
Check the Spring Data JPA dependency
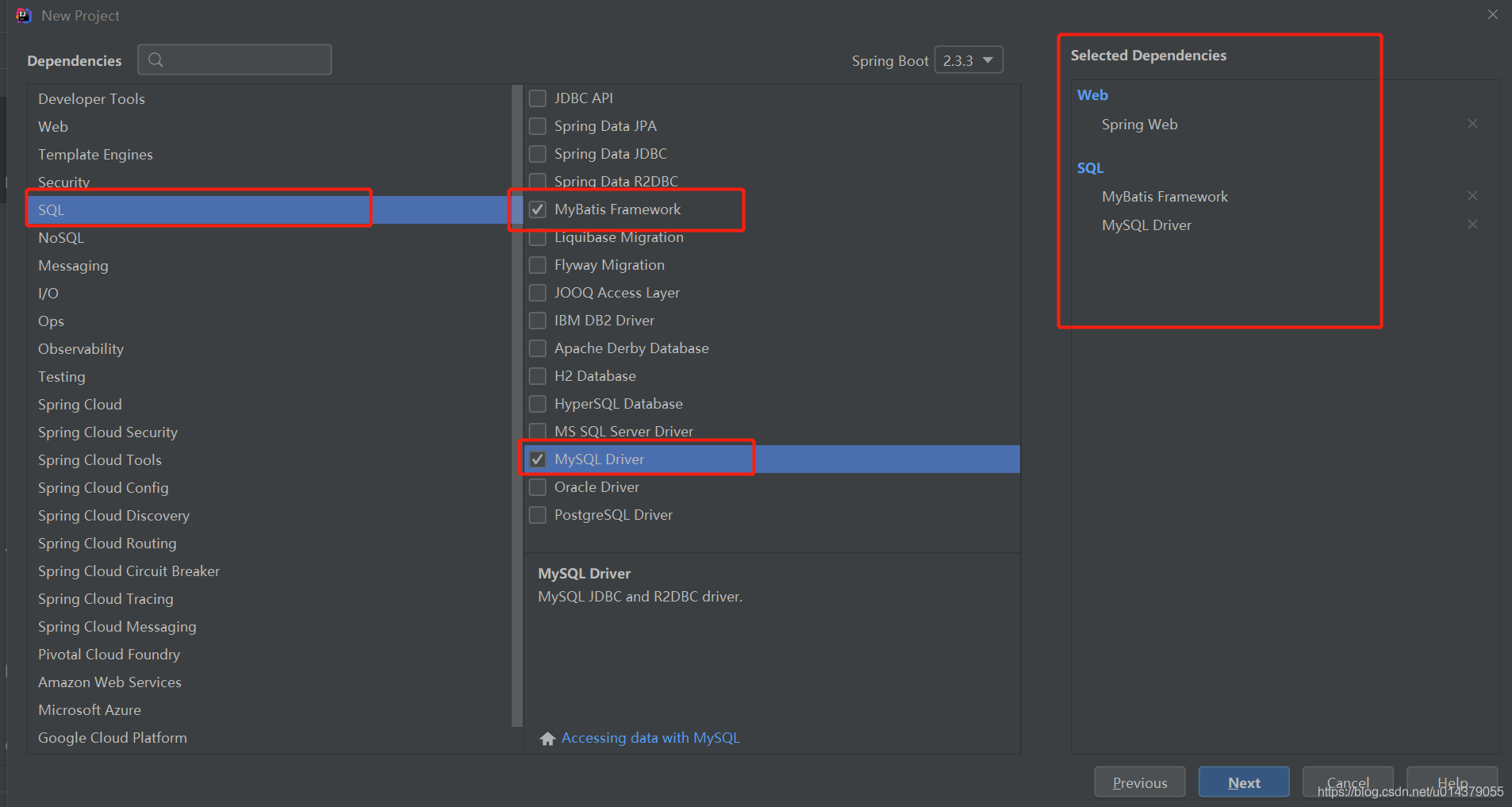tap(538, 126)
